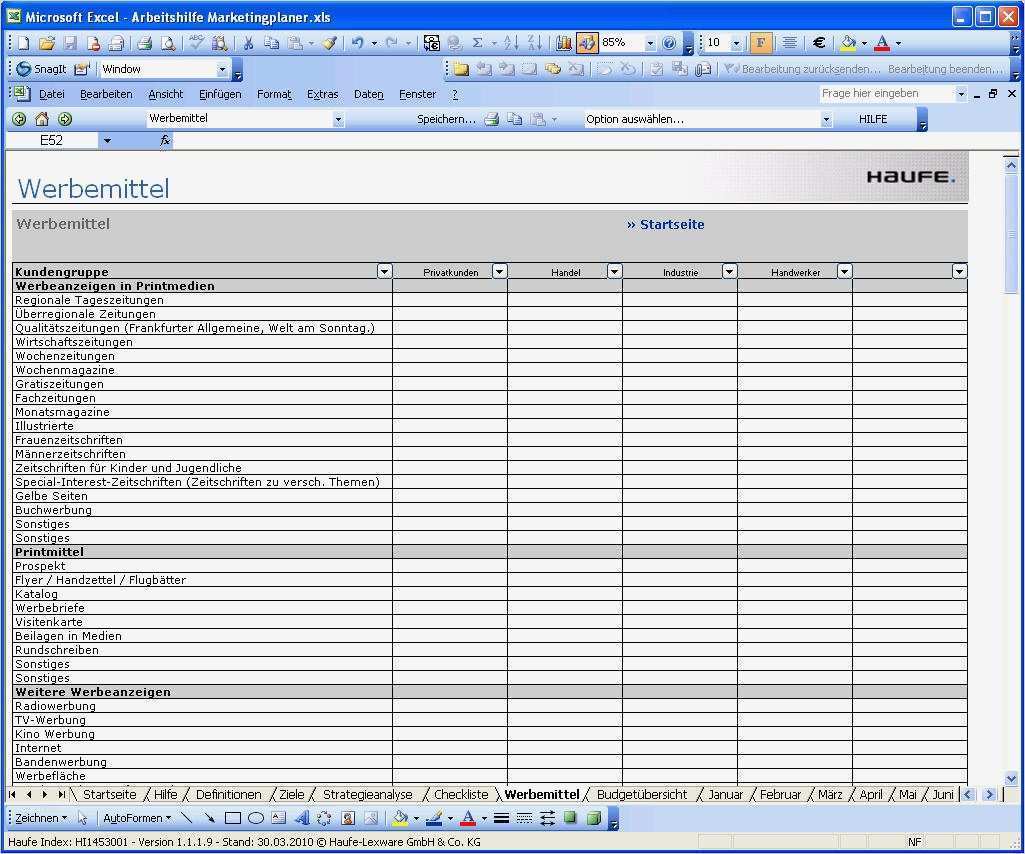Select the Spelling check icon
The width and height of the screenshot is (1025, 854).
pos(196,43)
